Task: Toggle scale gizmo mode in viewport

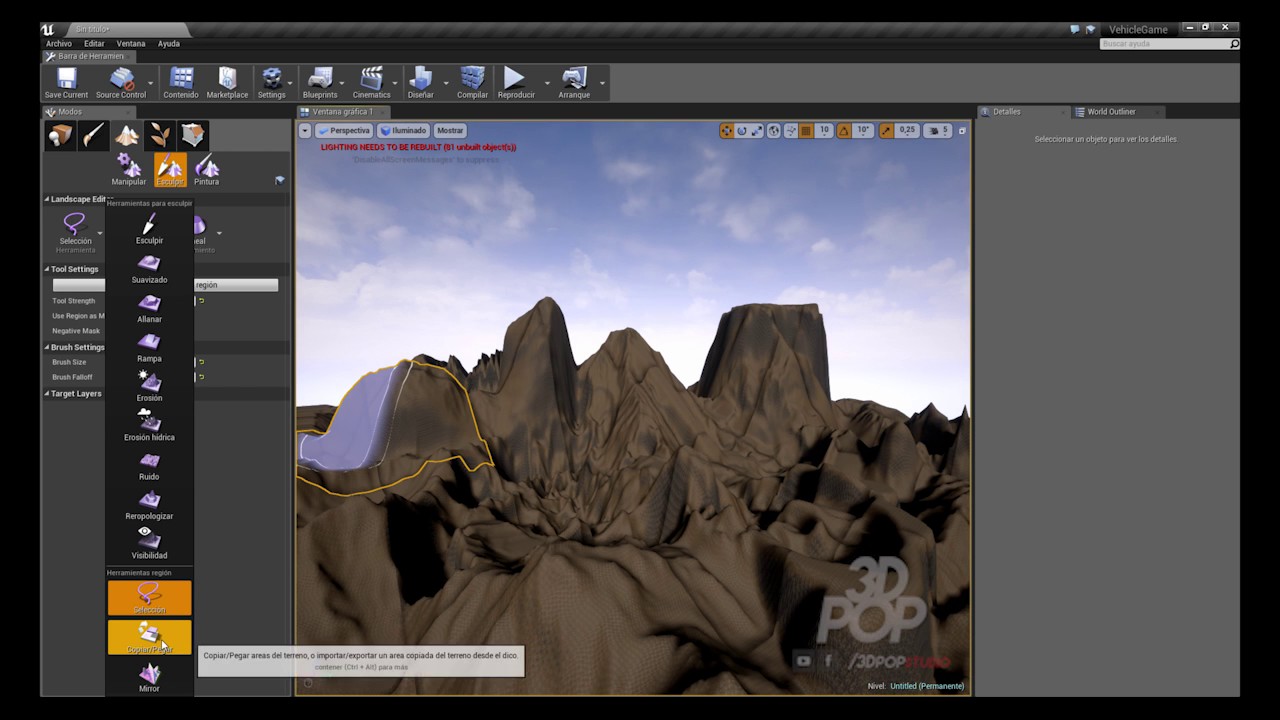Action: pos(757,131)
